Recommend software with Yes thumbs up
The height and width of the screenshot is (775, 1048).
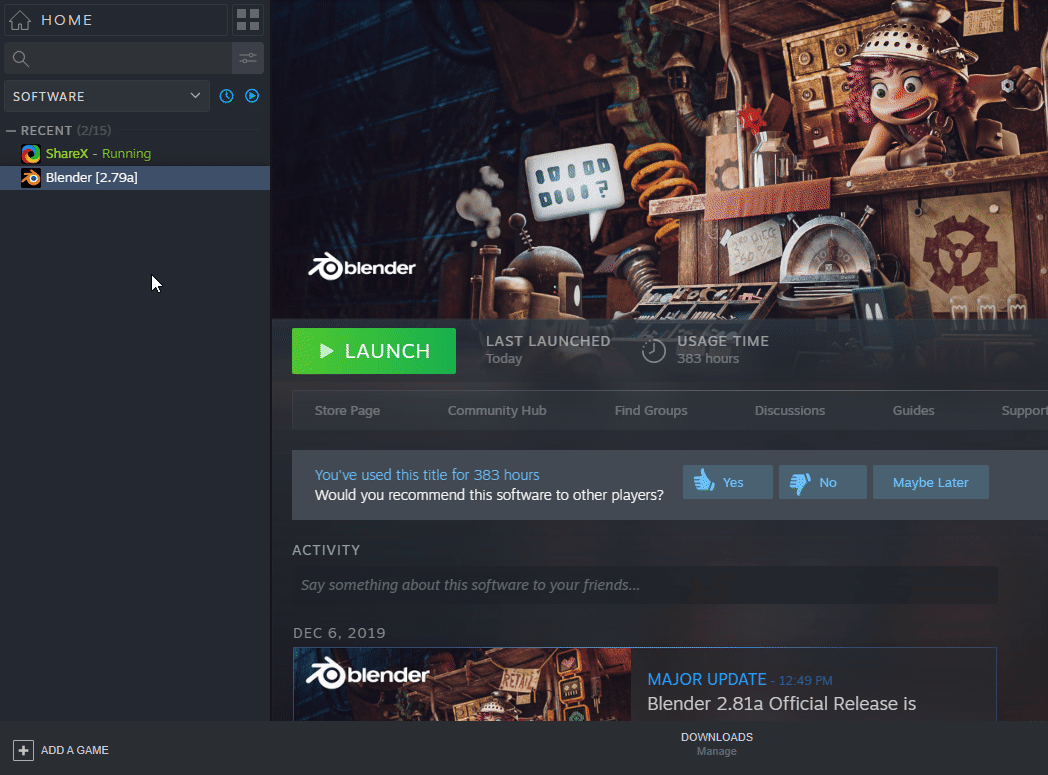[728, 482]
